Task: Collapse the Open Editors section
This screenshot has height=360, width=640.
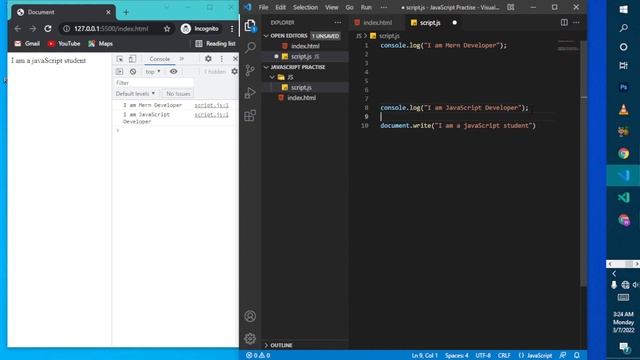Action: [266, 36]
